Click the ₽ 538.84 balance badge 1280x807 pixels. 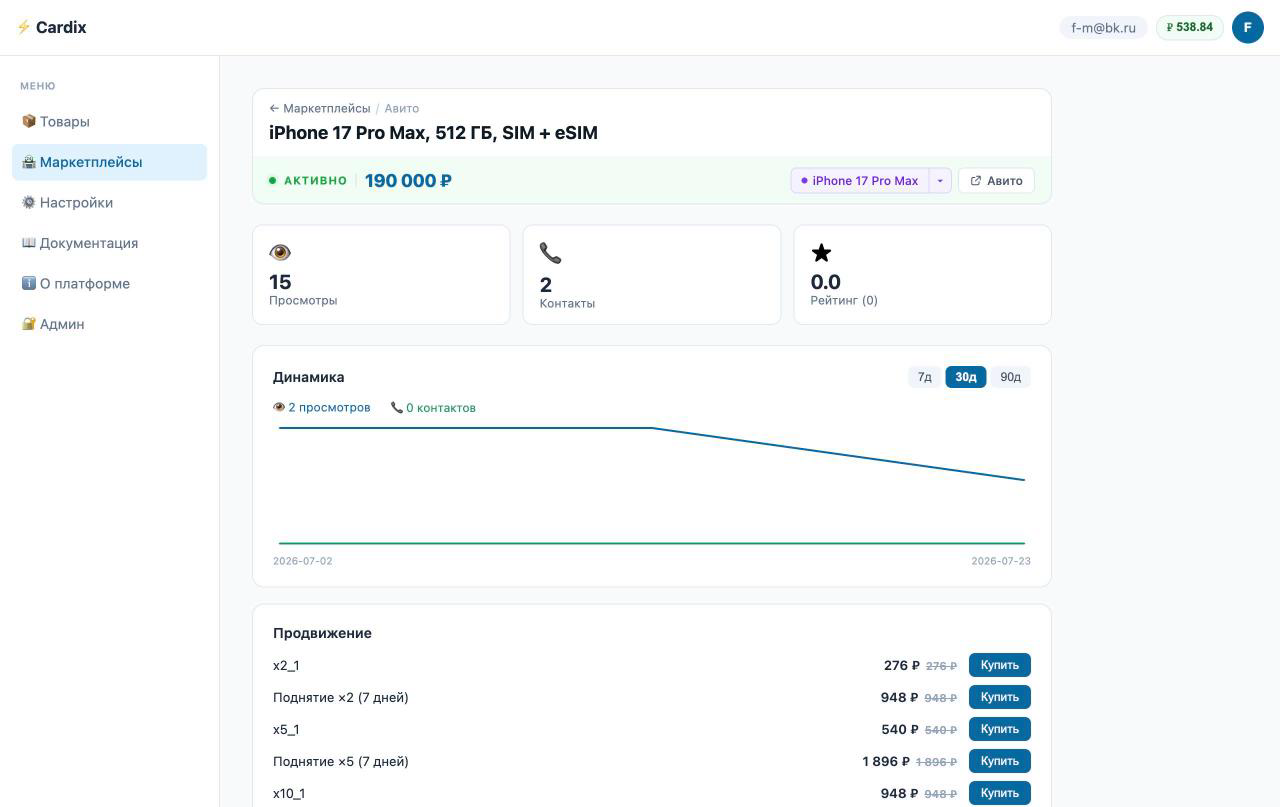[x=1190, y=27]
